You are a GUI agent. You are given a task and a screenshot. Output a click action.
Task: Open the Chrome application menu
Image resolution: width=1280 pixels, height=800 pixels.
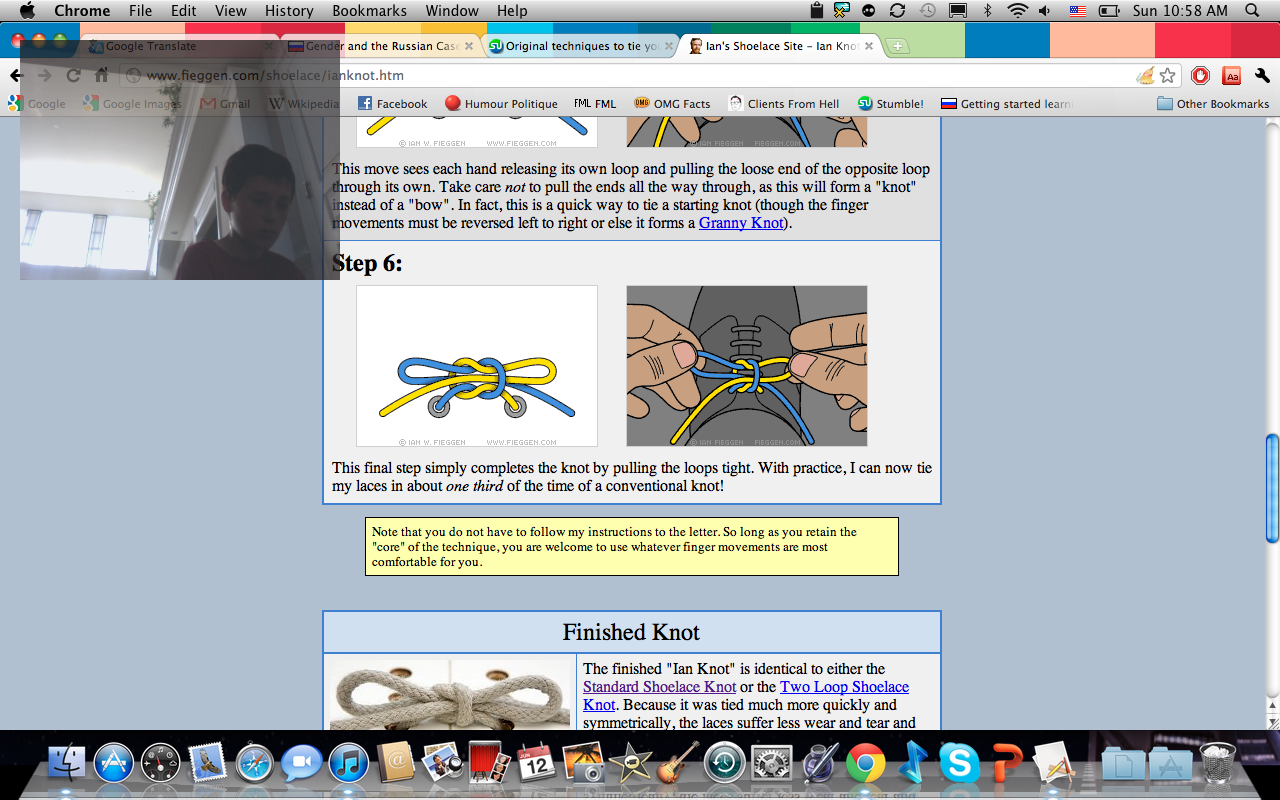tap(82, 11)
